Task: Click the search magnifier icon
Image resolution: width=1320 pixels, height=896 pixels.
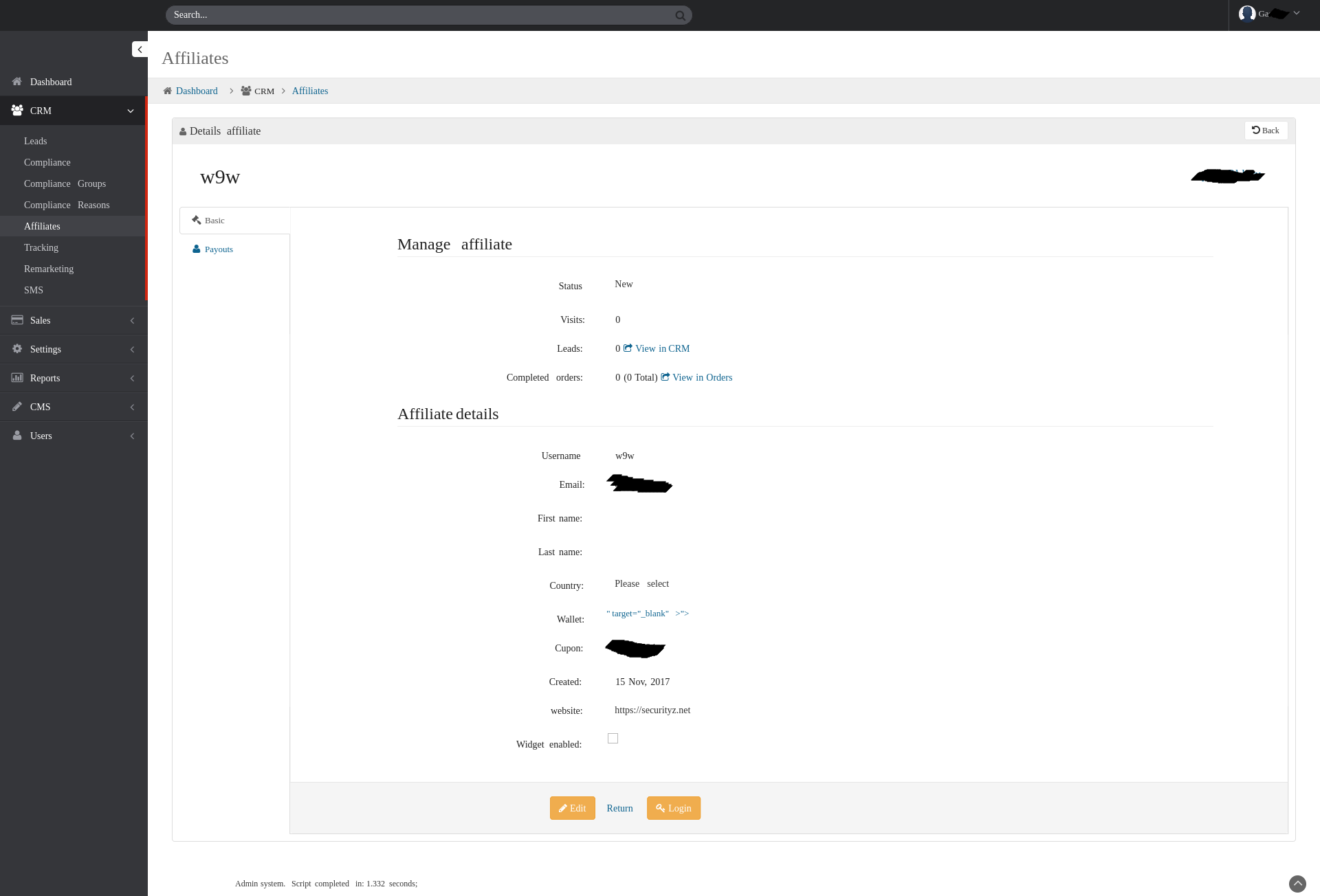Action: (680, 15)
